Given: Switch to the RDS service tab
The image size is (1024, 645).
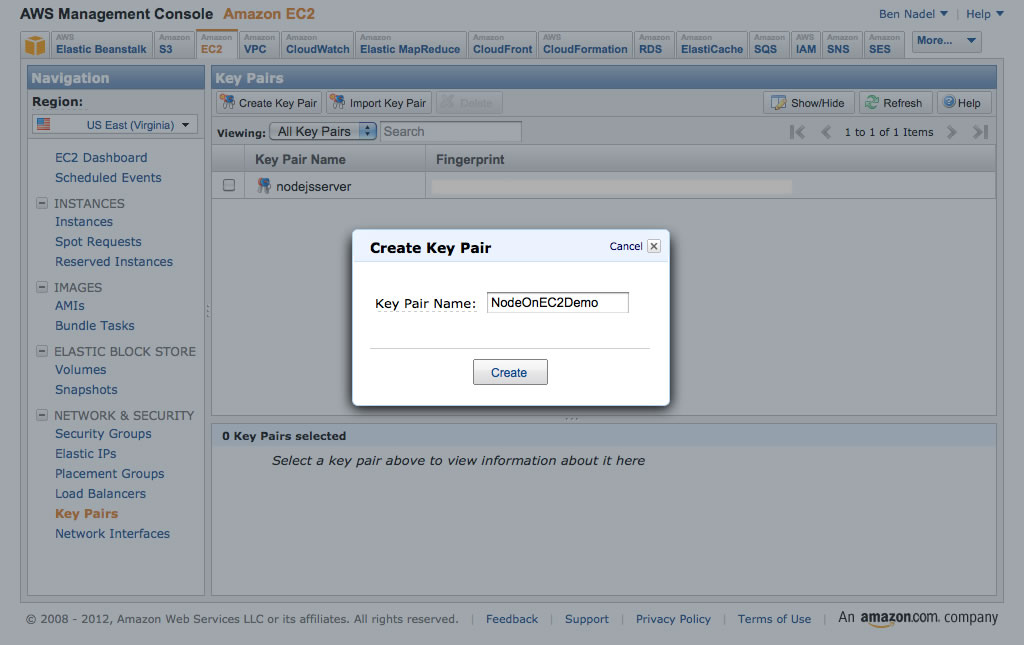Looking at the screenshot, I should pos(654,44).
